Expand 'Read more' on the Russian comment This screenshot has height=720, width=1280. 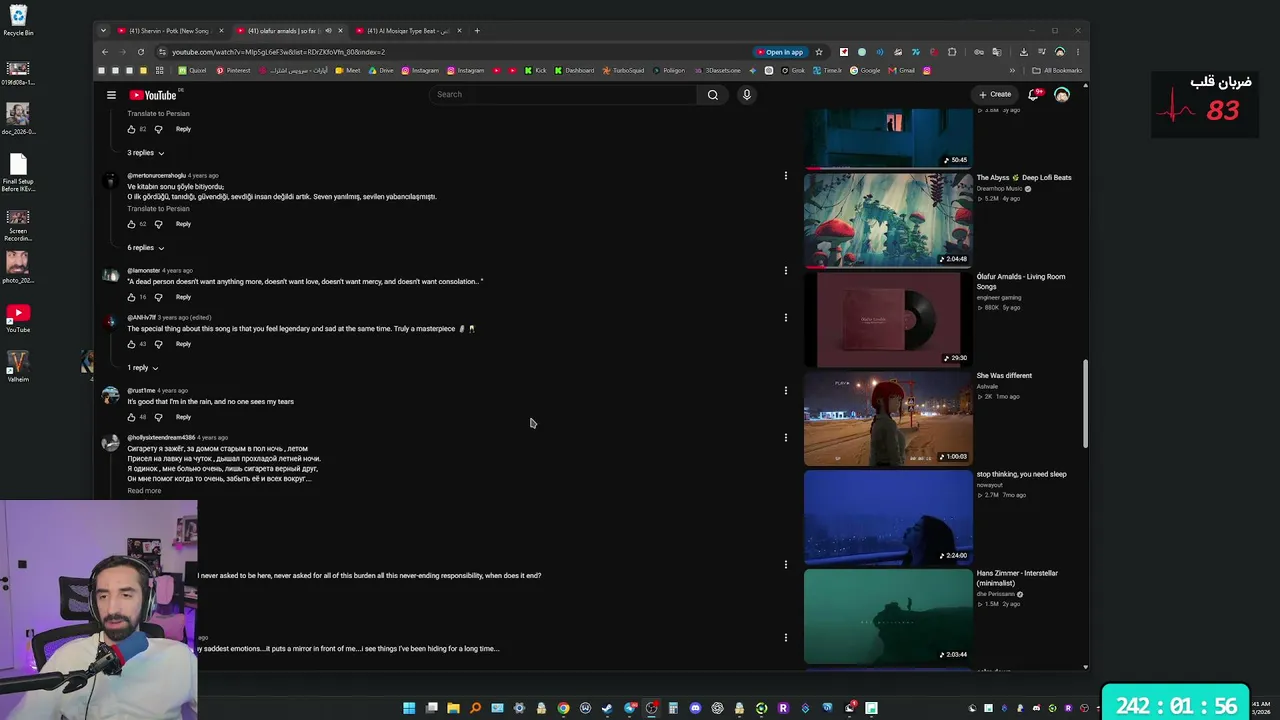tap(144, 491)
